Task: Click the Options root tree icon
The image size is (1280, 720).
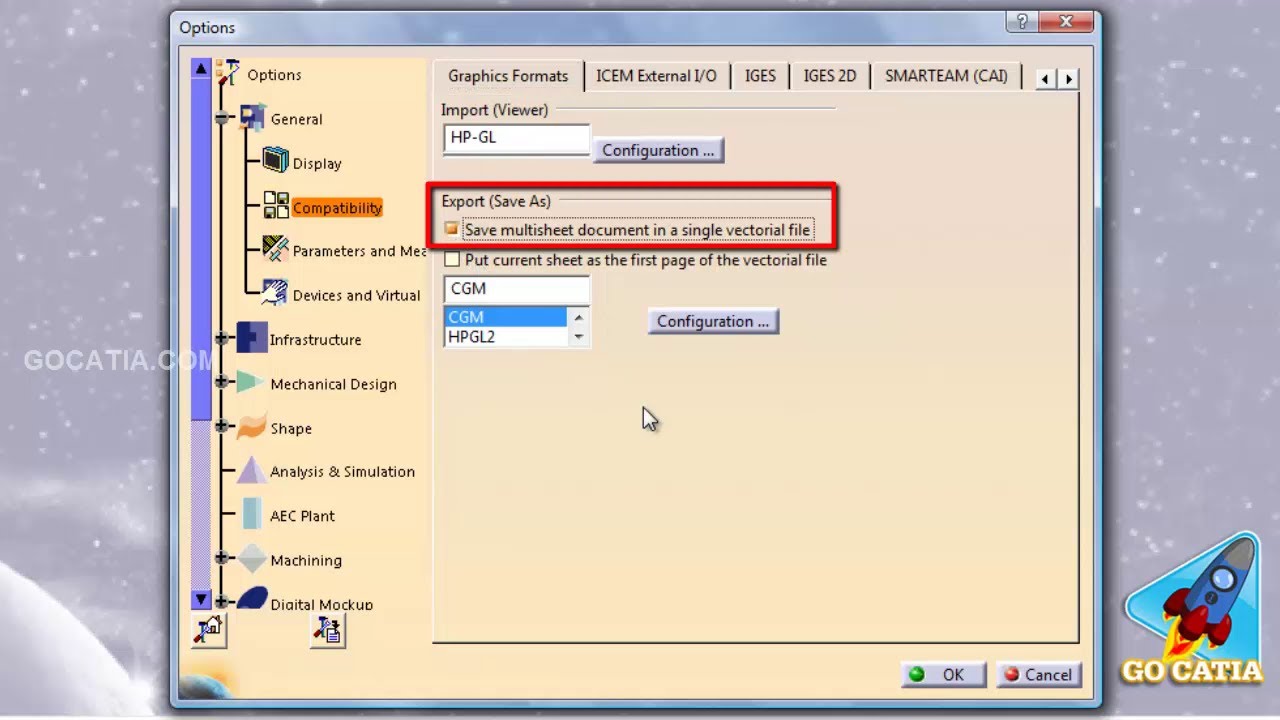Action: 229,73
